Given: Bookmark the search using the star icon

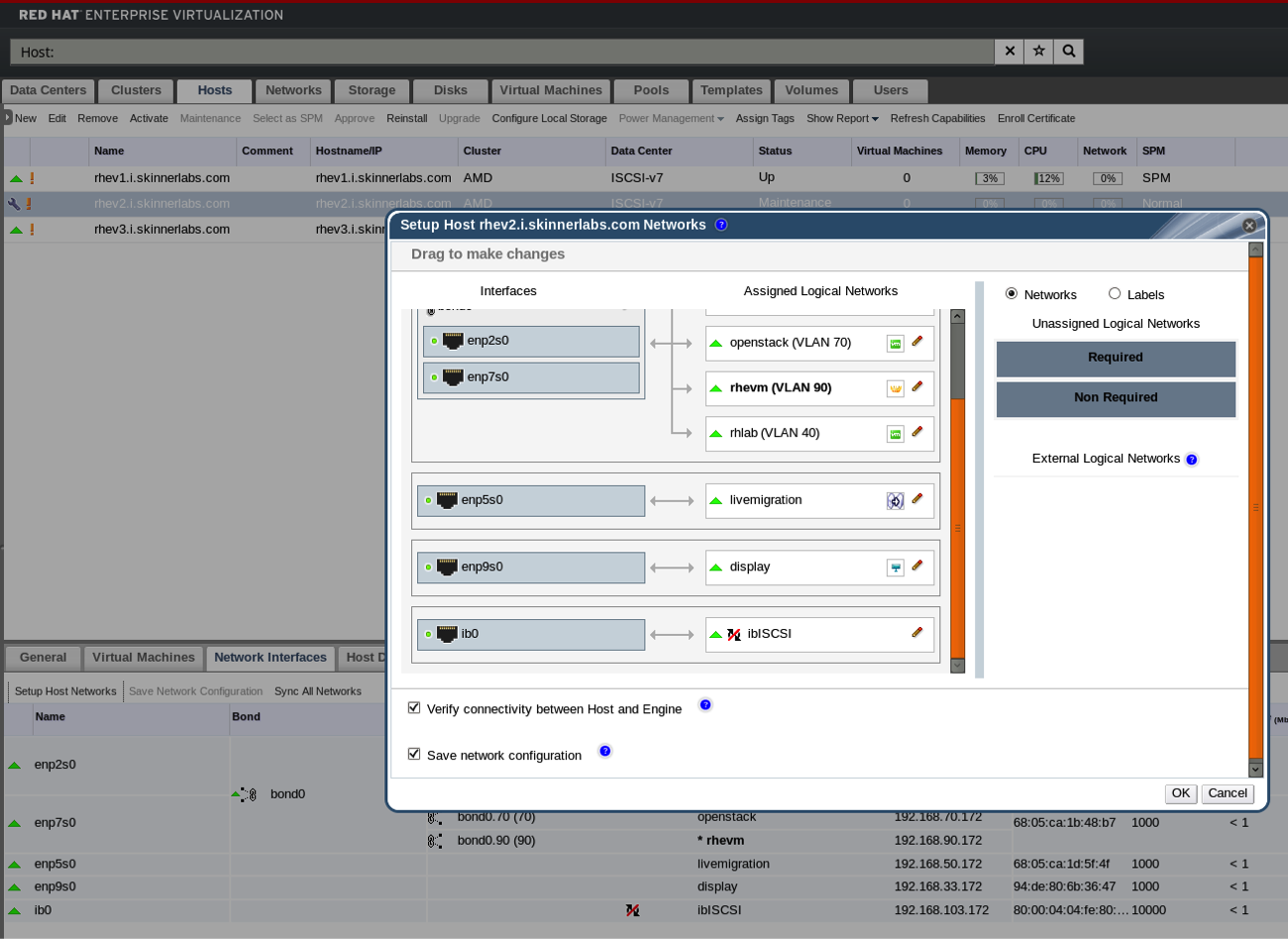Looking at the screenshot, I should pyautogui.click(x=1038, y=52).
